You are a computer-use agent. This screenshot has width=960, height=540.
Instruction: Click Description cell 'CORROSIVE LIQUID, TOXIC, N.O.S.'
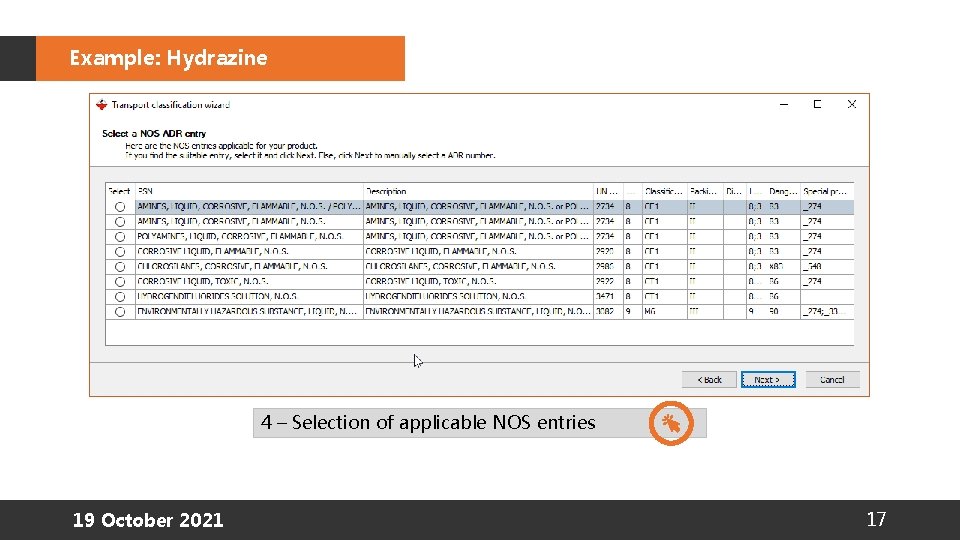(x=478, y=281)
